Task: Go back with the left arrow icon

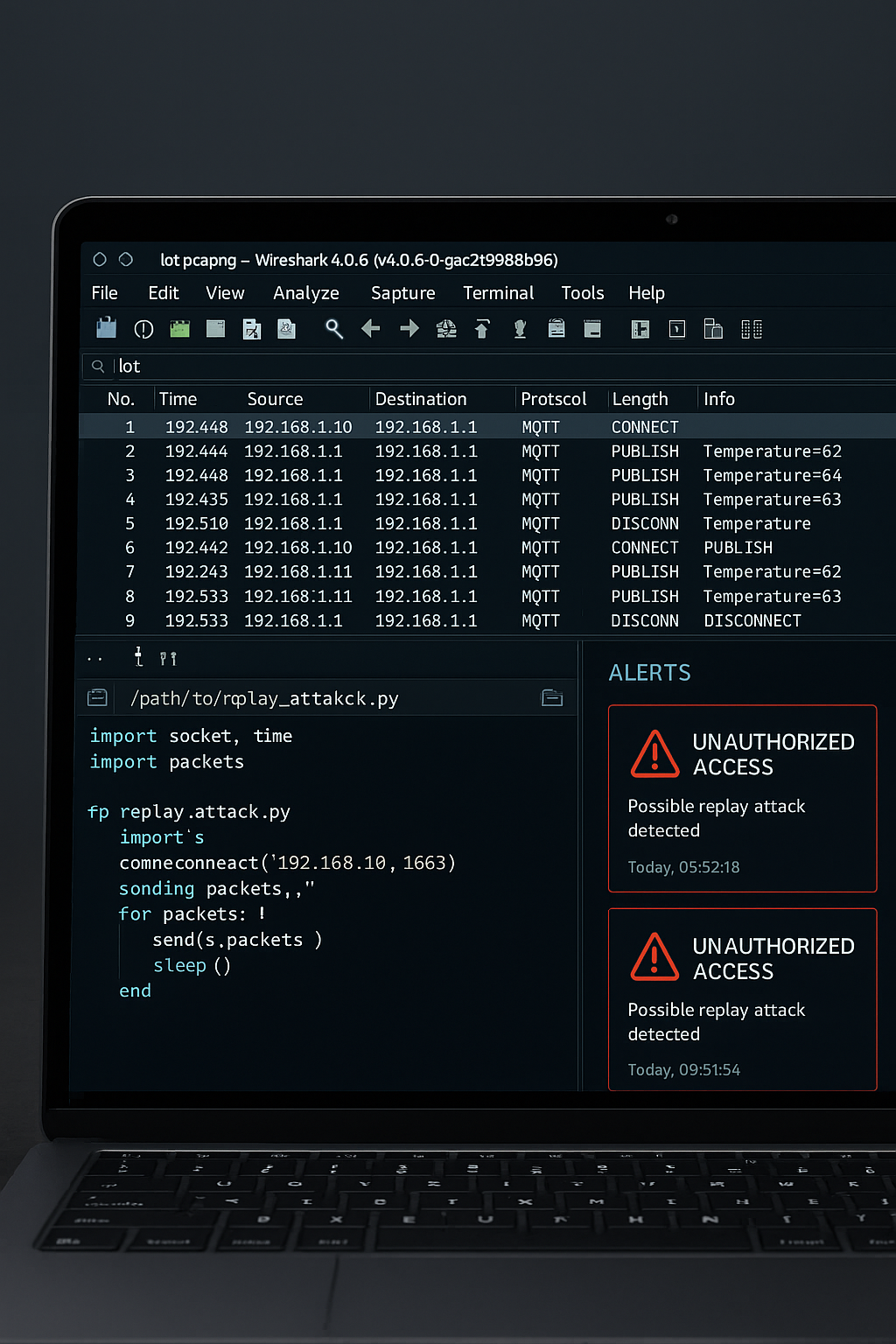Action: (x=371, y=329)
